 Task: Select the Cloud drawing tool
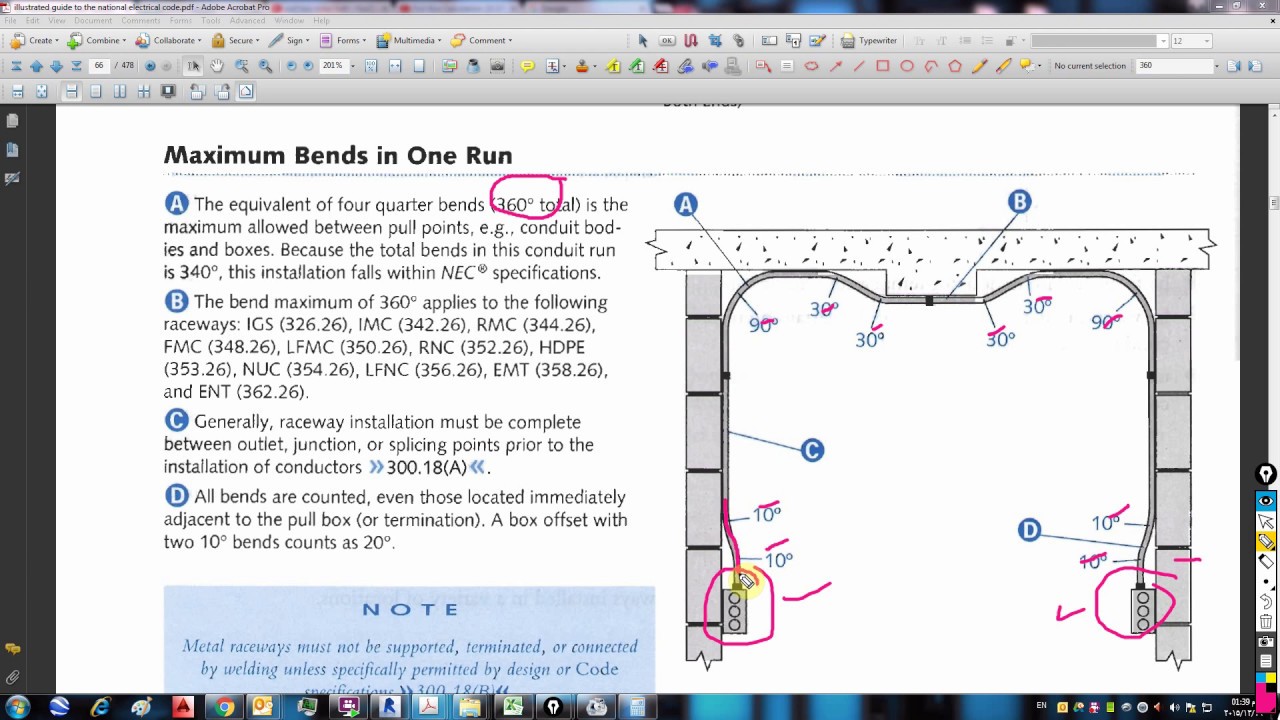pos(811,66)
